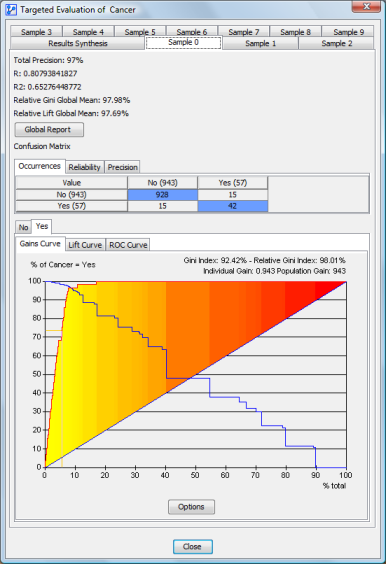Click the Individual Gain text line

pos(274,271)
